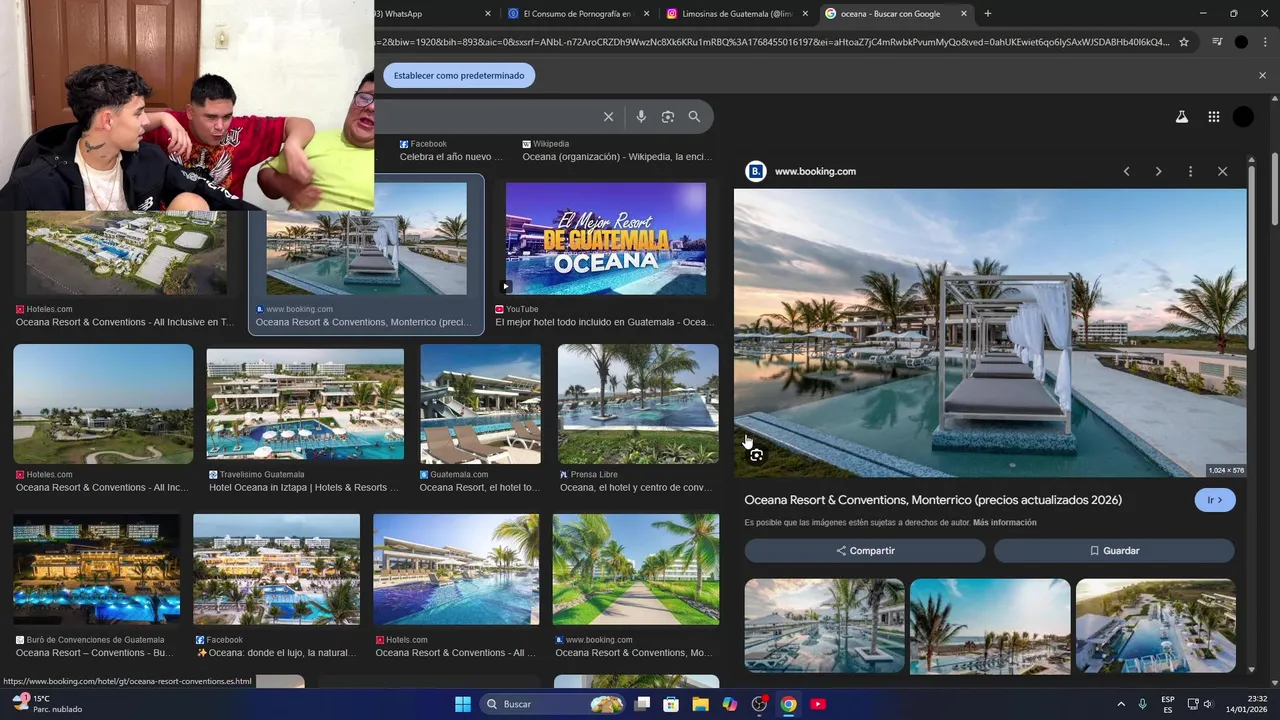The height and width of the screenshot is (720, 1280).
Task: Start voice search with the microphone icon
Action: [x=641, y=117]
